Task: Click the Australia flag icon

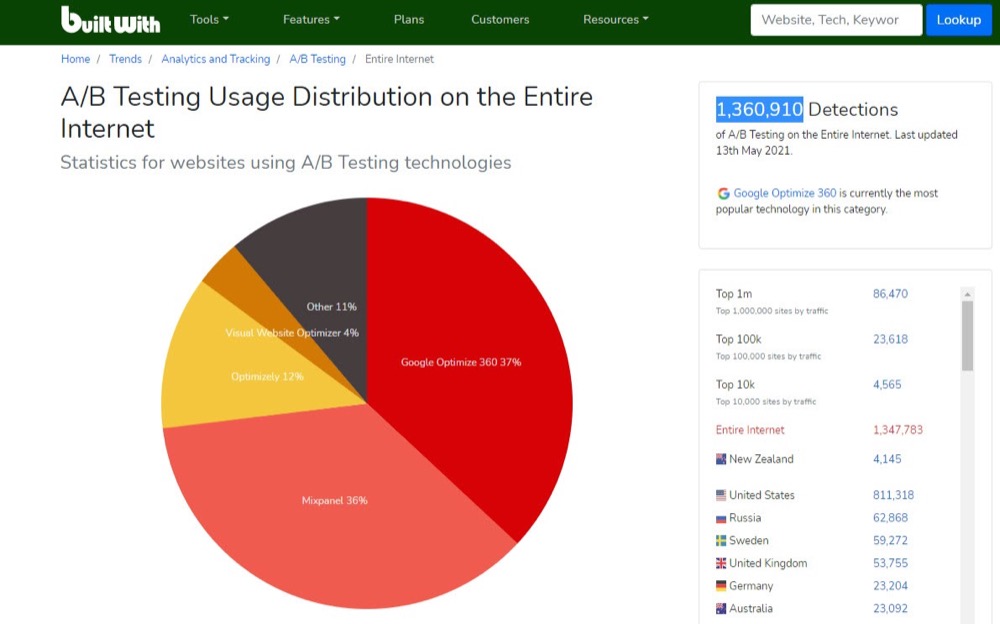Action: click(721, 609)
